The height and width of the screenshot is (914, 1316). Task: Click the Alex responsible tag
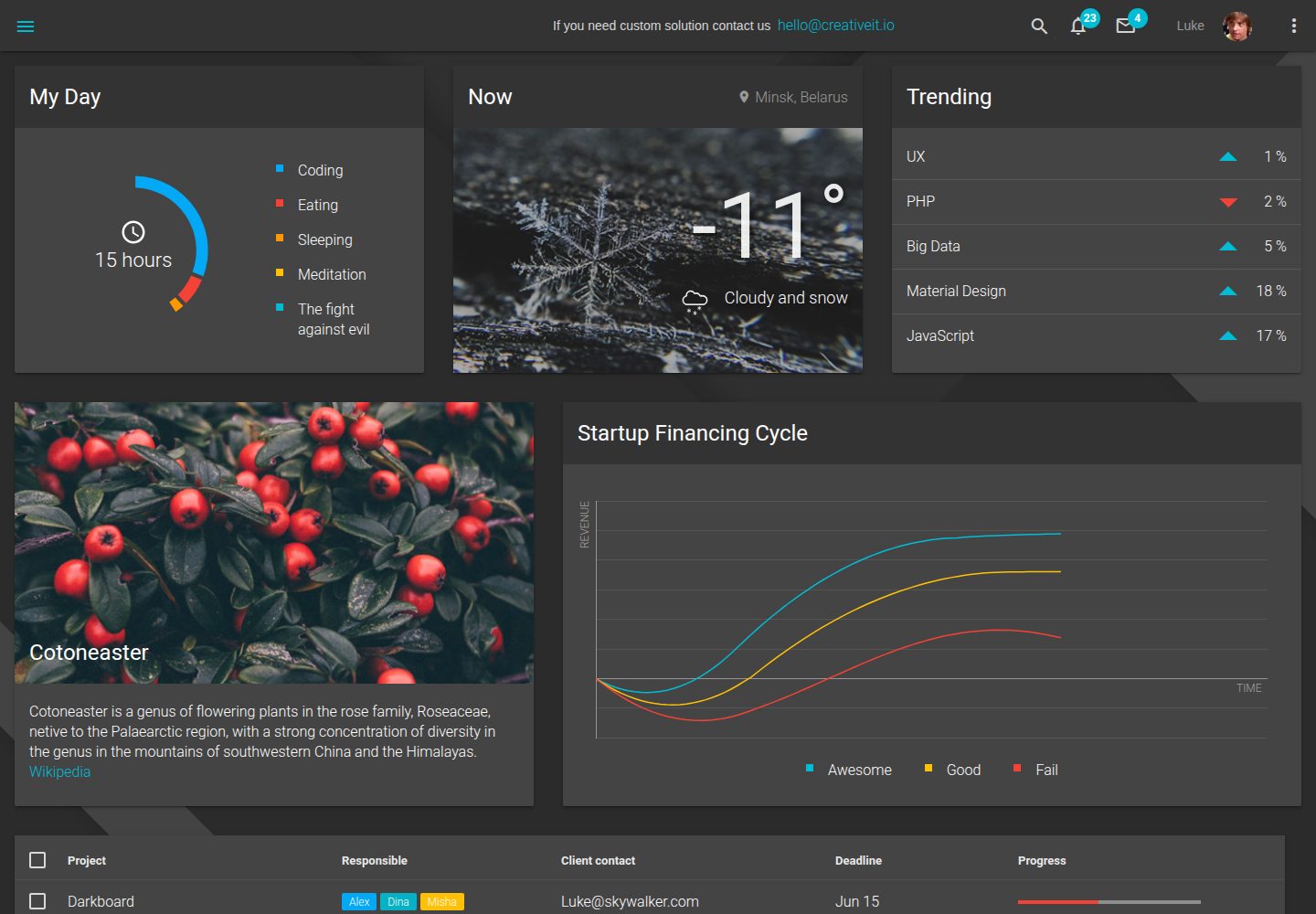tap(359, 902)
